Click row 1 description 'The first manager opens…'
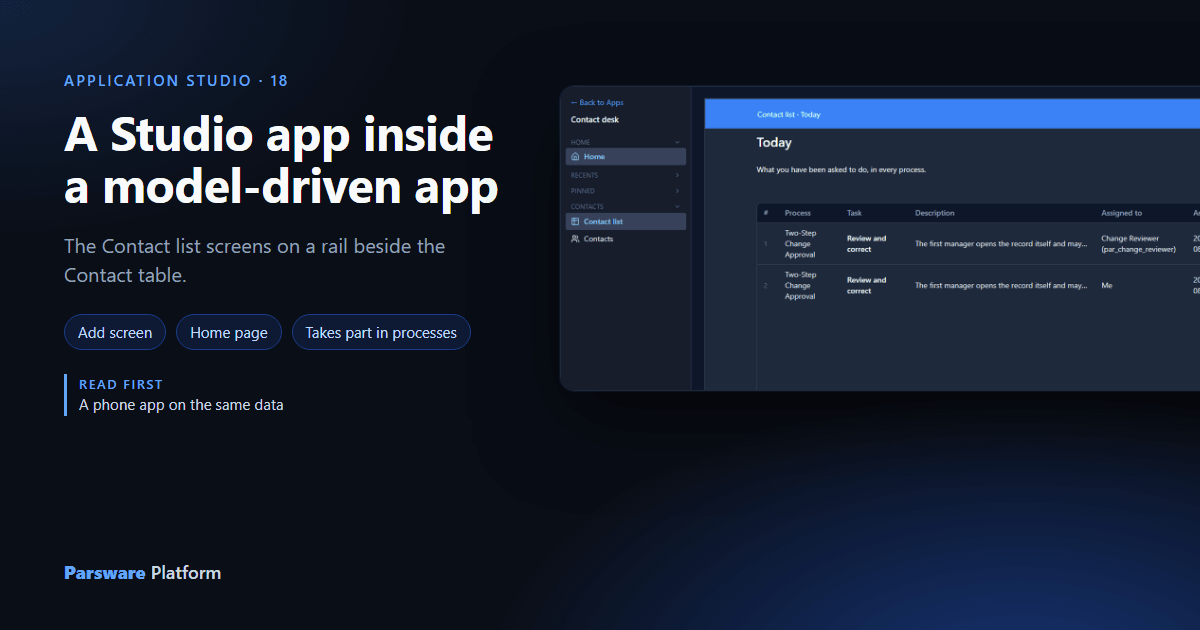 [x=1001, y=244]
